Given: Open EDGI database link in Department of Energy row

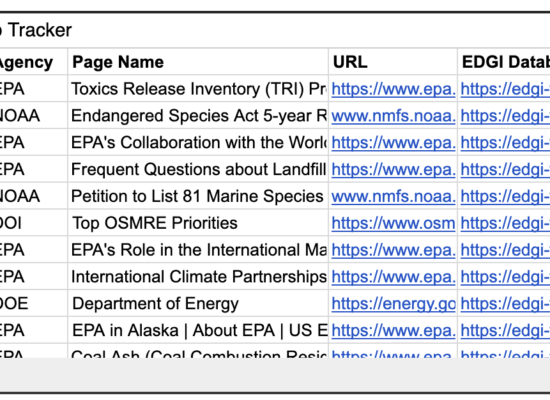Looking at the screenshot, I should click(505, 304).
